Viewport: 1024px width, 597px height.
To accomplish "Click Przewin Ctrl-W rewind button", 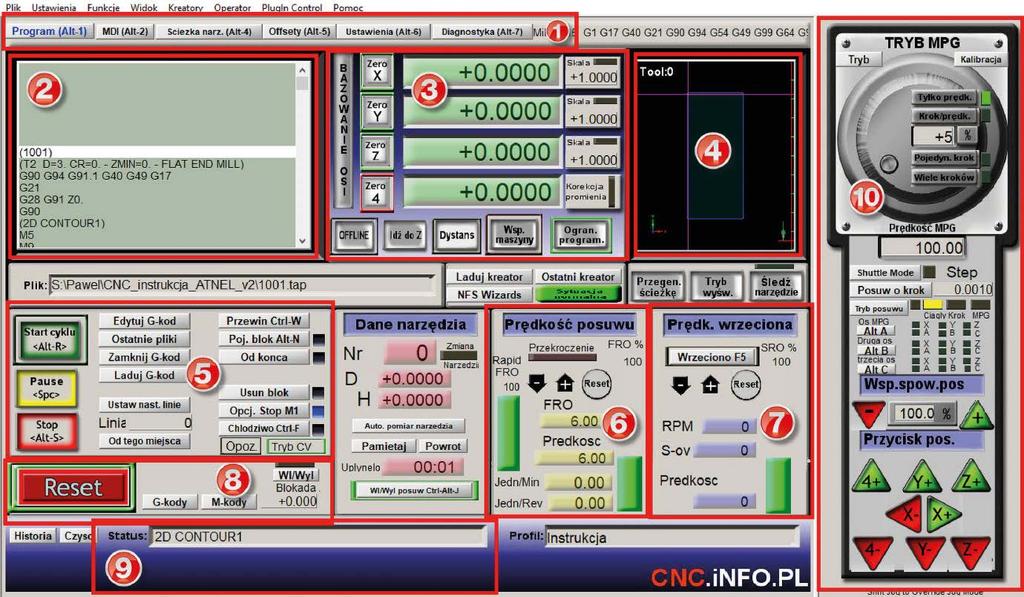I will 264,321.
